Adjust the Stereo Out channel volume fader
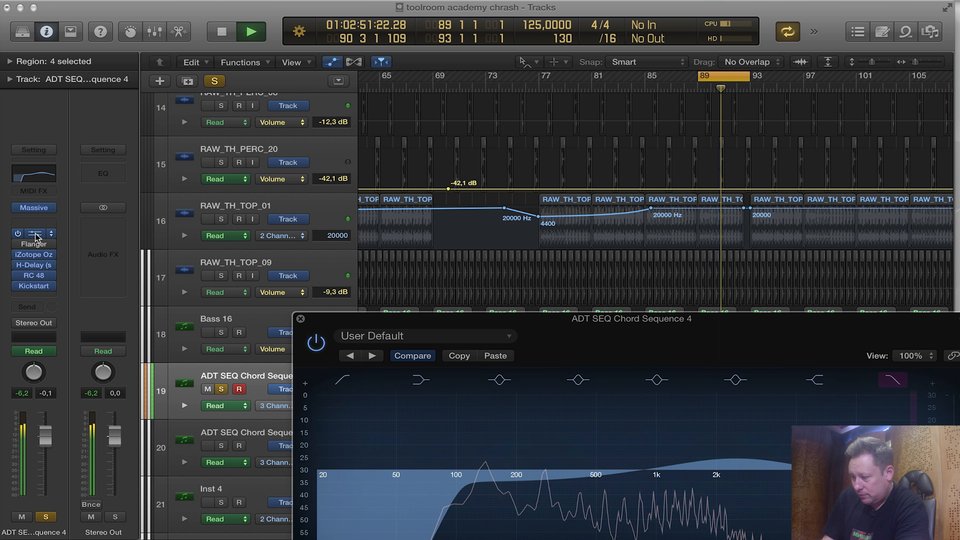 (x=114, y=435)
